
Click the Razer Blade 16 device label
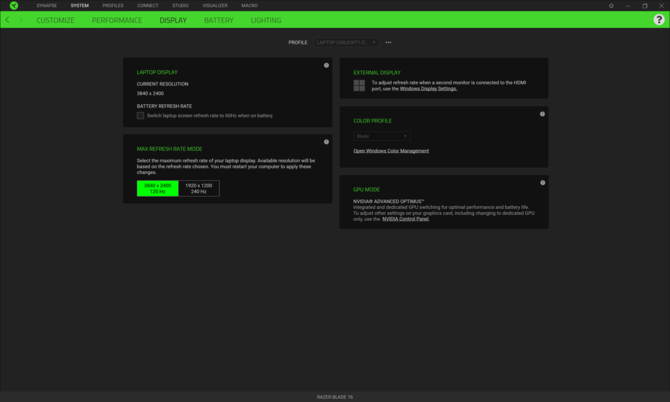(x=335, y=397)
